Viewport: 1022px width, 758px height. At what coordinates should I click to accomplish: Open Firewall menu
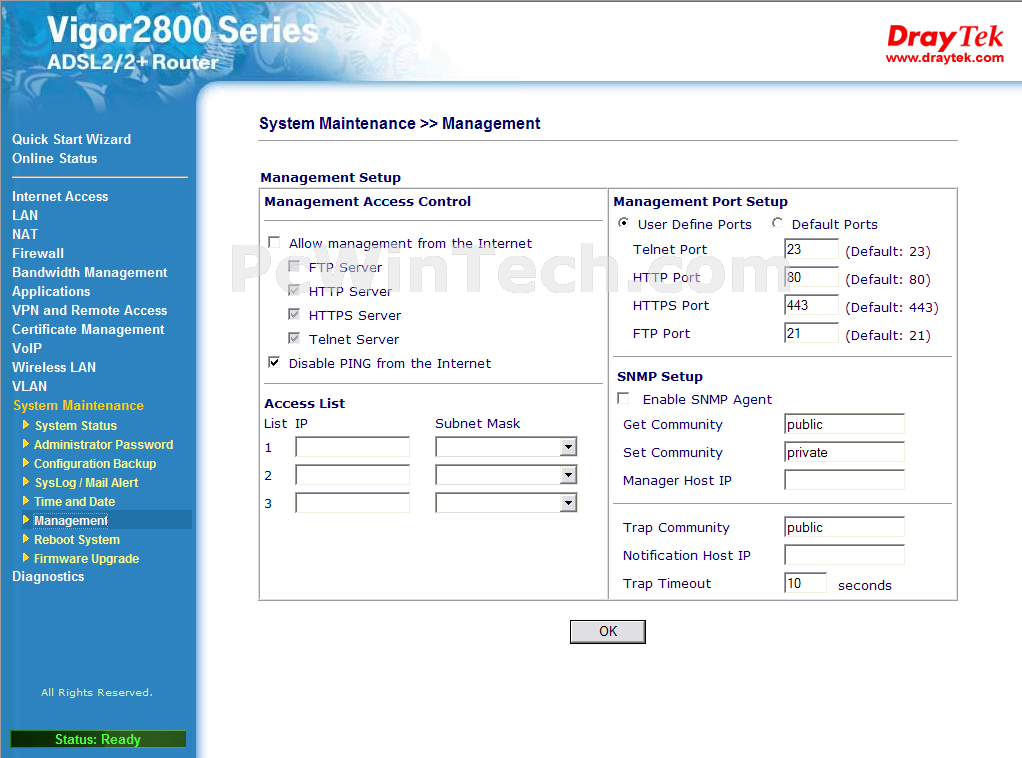[x=38, y=253]
